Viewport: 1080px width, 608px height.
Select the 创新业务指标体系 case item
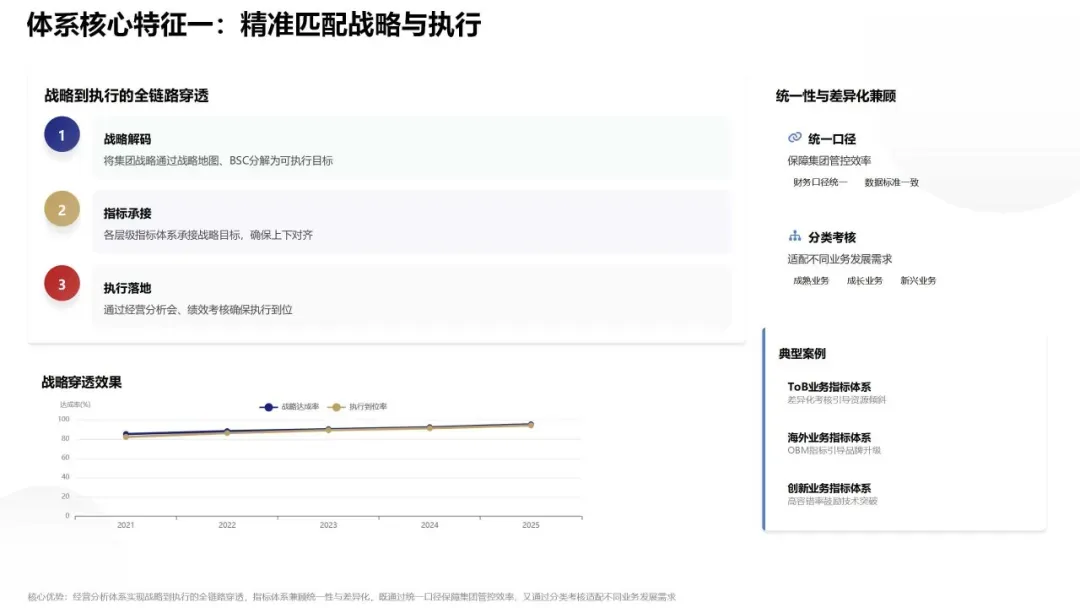click(829, 488)
